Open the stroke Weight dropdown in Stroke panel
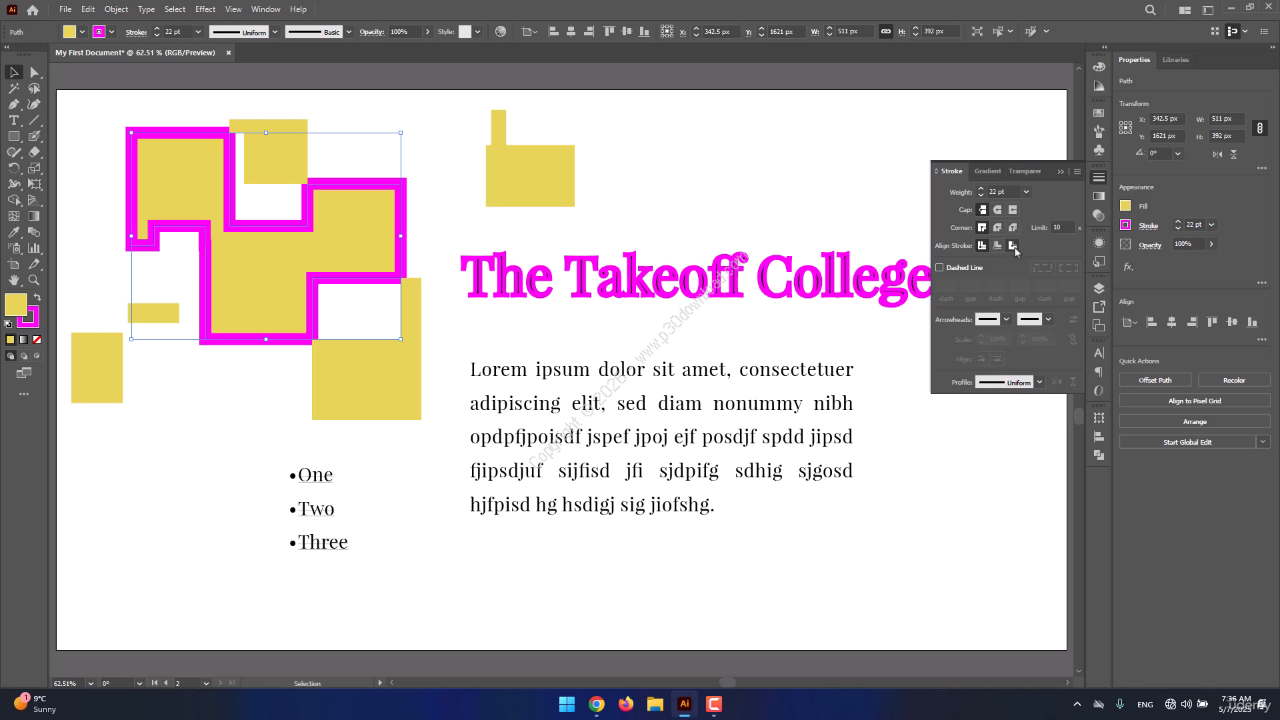Screen dimensions: 1280x720 point(1026,192)
